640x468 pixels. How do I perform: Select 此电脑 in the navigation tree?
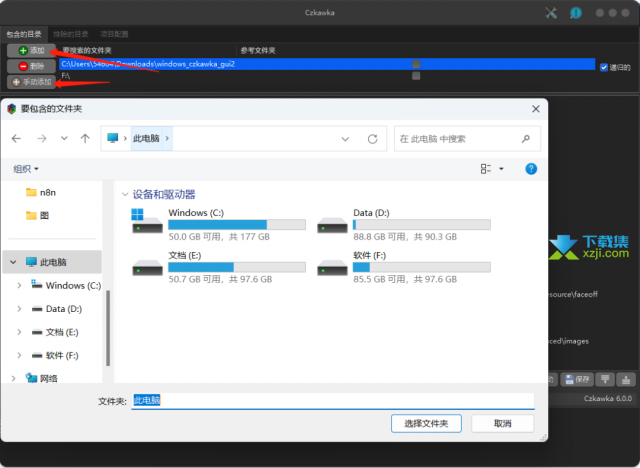(x=52, y=262)
